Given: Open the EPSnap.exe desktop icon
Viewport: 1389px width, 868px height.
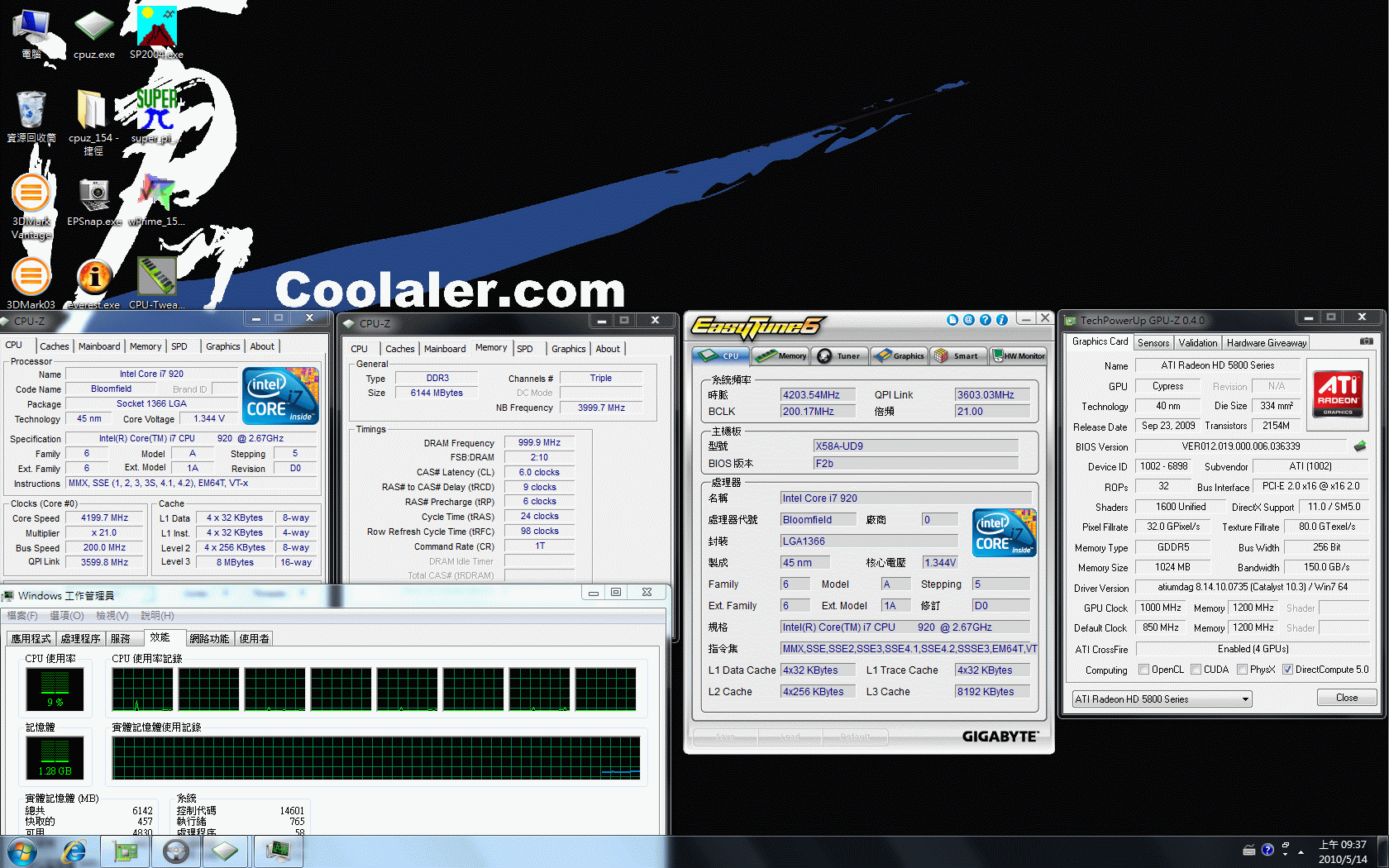Looking at the screenshot, I should pos(93,201).
